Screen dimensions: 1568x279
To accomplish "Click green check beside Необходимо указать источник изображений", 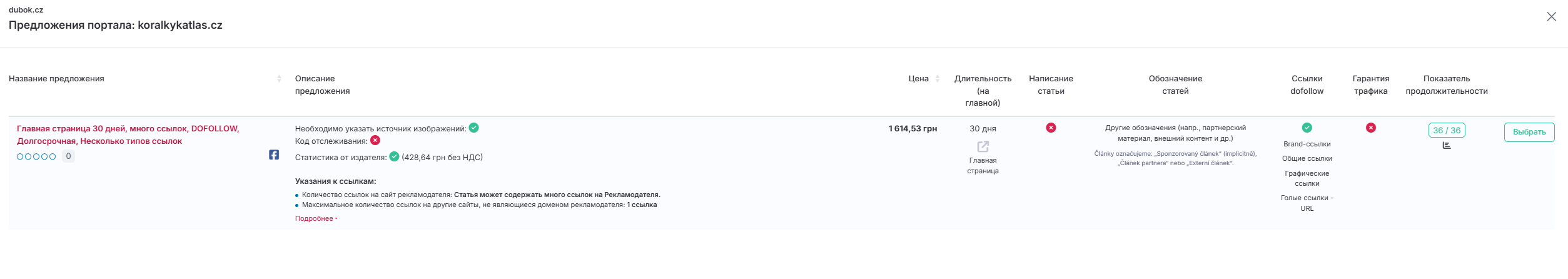I will (x=474, y=128).
